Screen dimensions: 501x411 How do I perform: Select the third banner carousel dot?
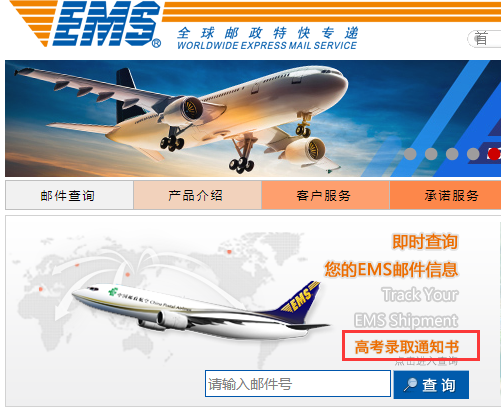pyautogui.click(x=452, y=154)
